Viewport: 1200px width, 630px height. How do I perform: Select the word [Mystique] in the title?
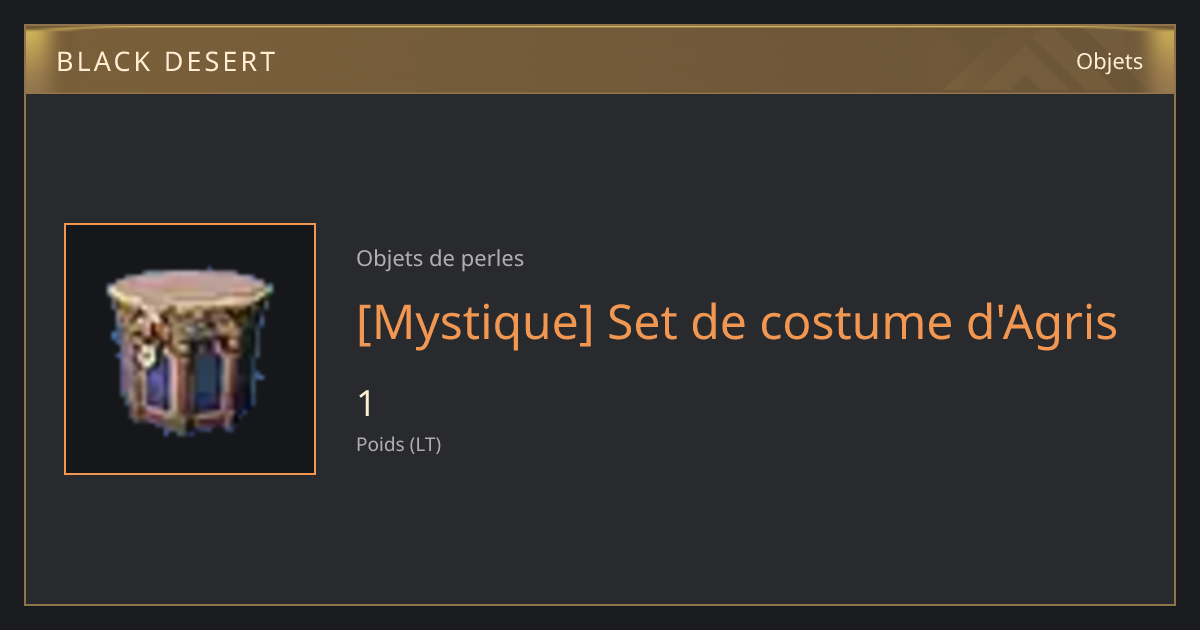(475, 322)
